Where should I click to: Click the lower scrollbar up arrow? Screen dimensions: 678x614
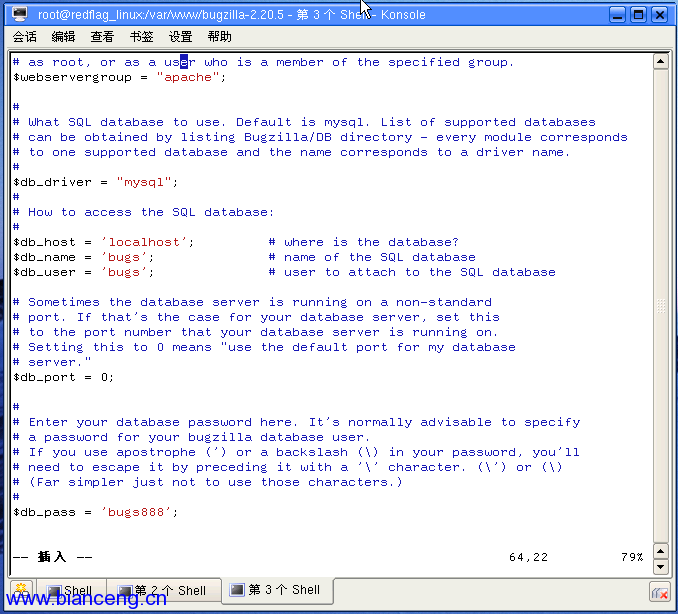tap(661, 552)
